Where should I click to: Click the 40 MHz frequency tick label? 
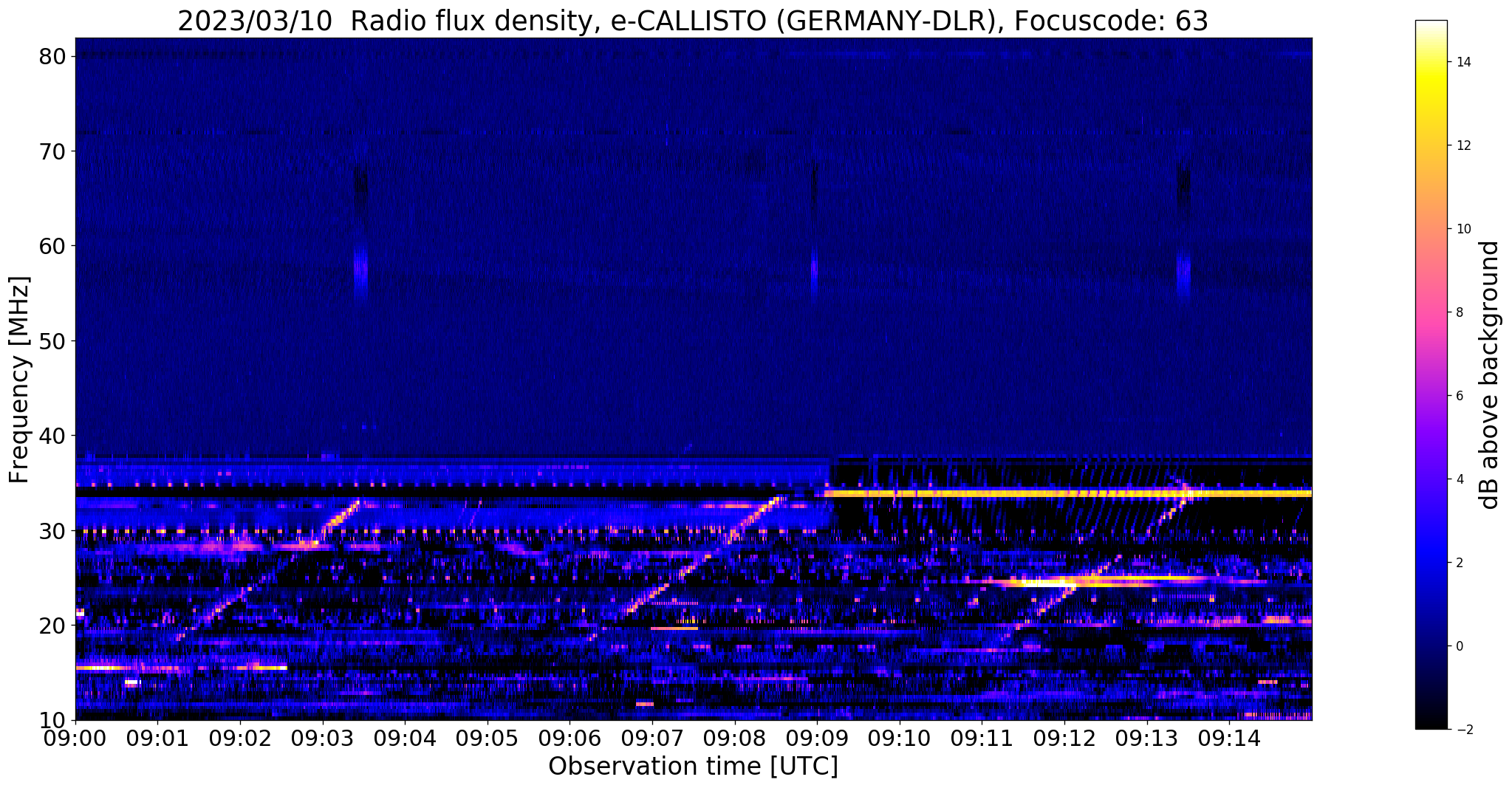click(x=52, y=436)
